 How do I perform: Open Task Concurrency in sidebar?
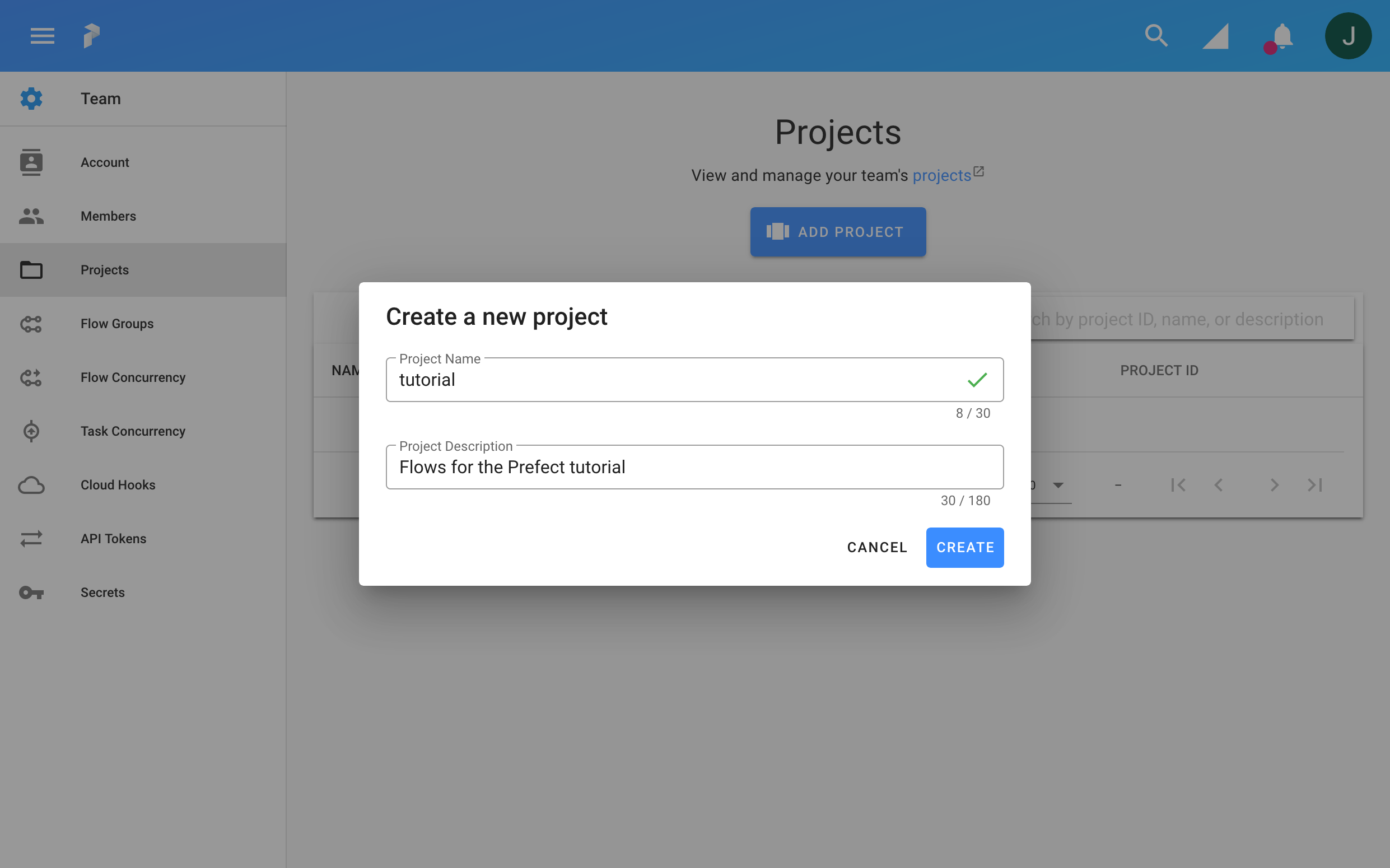click(x=133, y=431)
